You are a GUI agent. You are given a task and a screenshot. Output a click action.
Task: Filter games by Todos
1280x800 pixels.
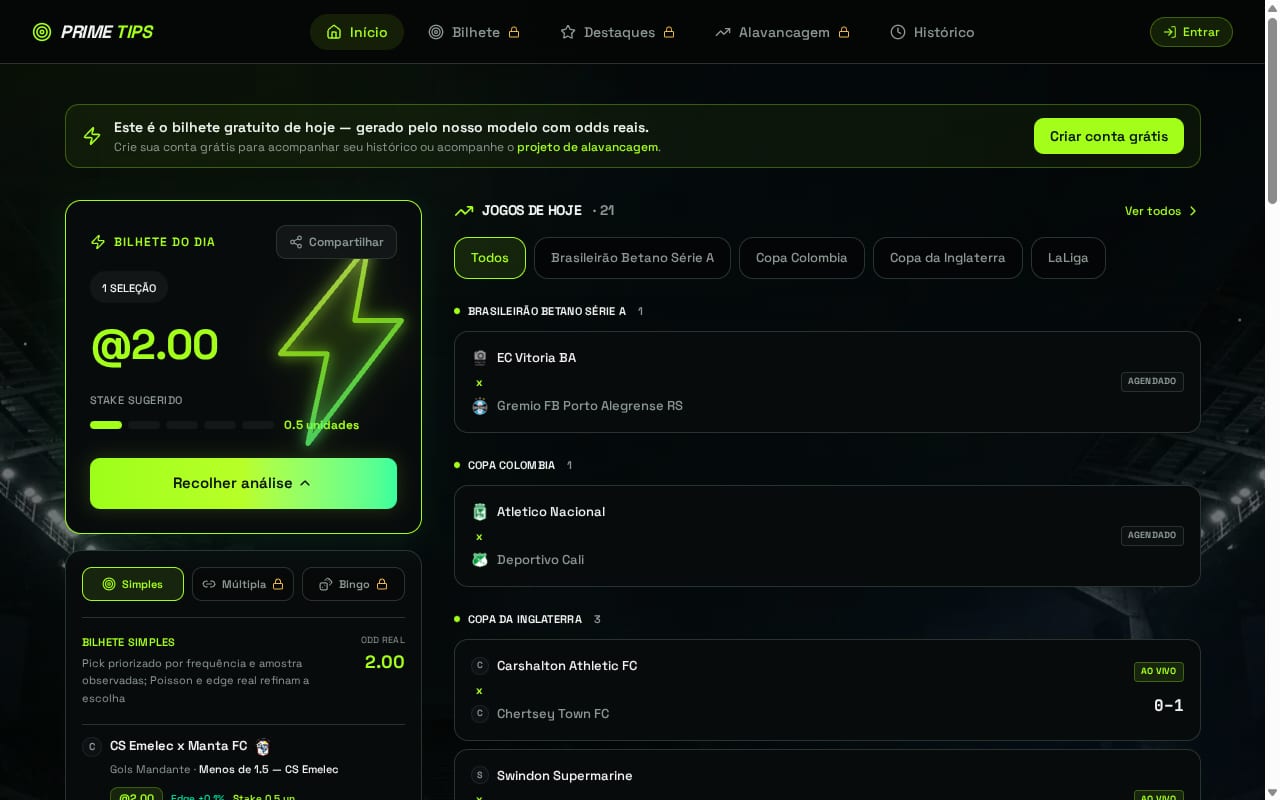tap(490, 258)
